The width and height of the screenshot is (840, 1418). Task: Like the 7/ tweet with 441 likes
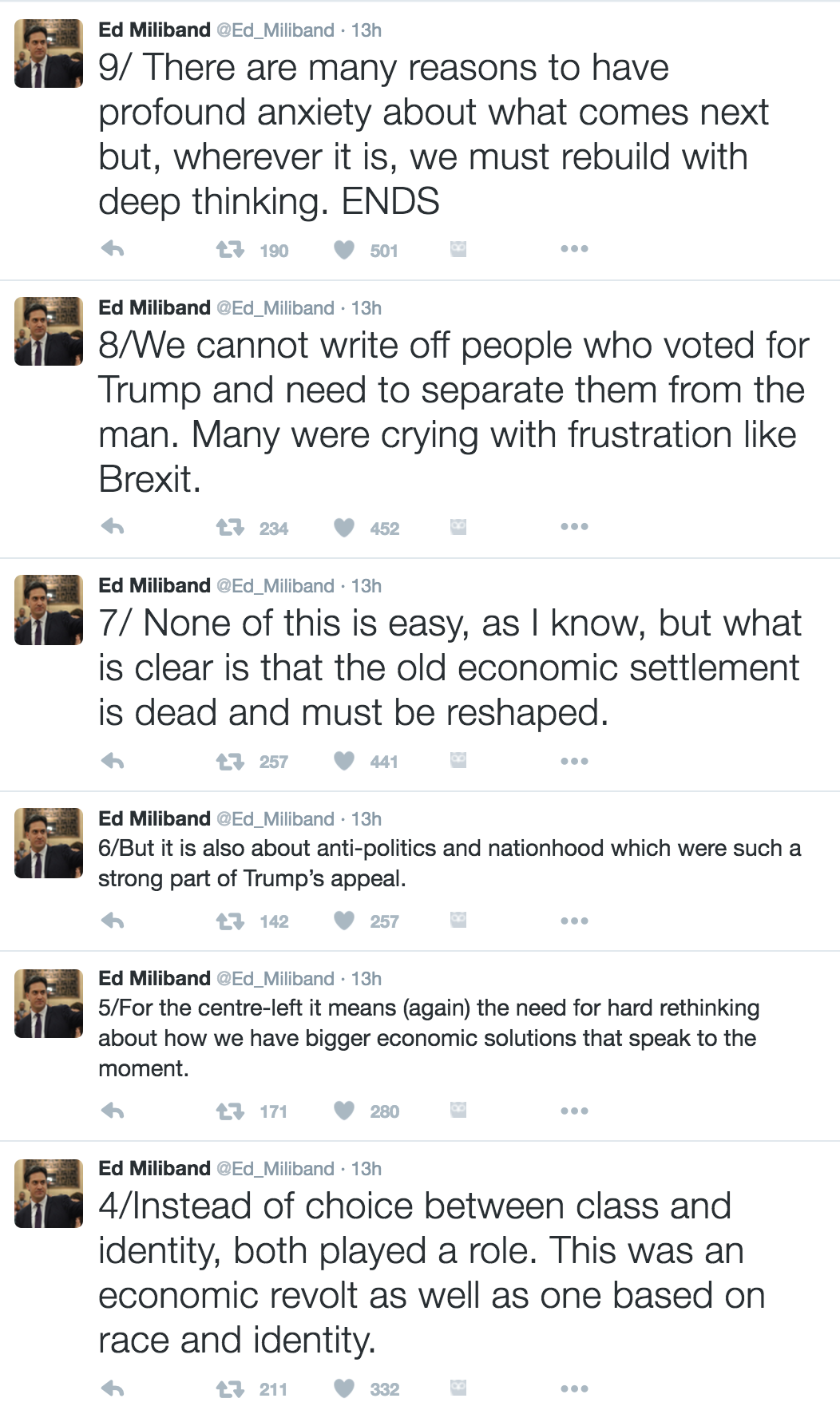tap(344, 761)
